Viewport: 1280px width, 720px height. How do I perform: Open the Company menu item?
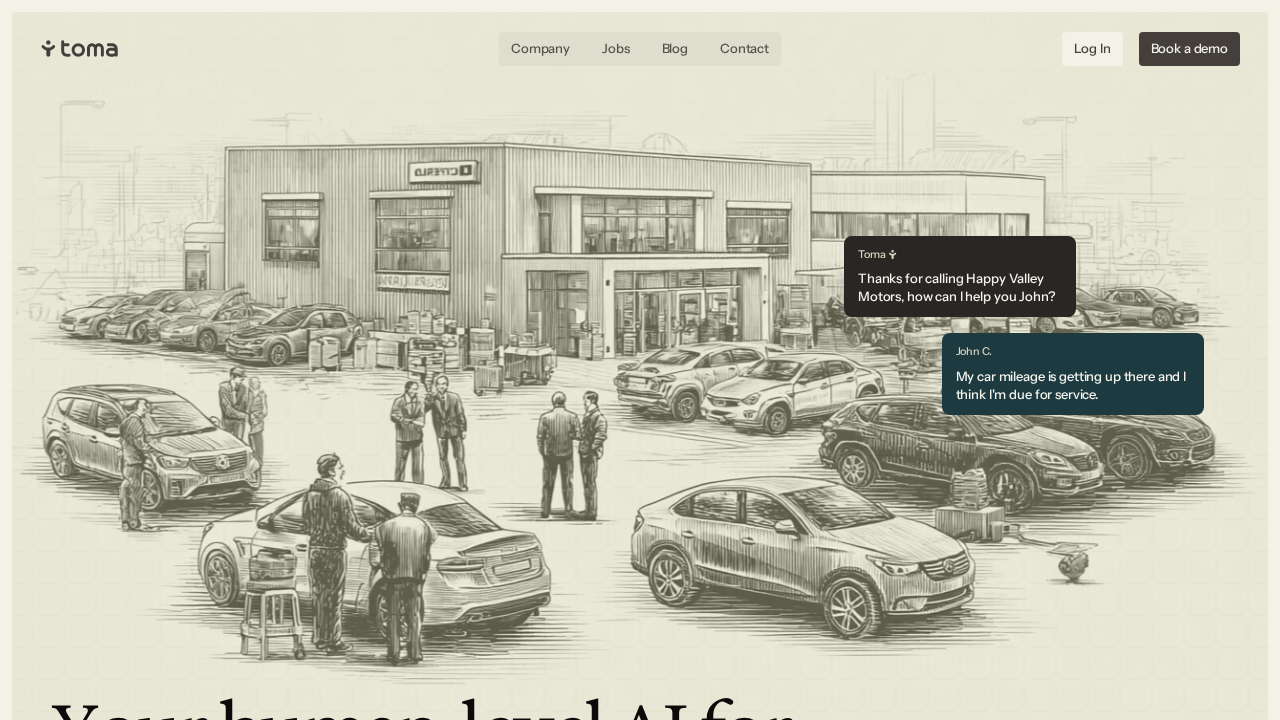pyautogui.click(x=540, y=49)
